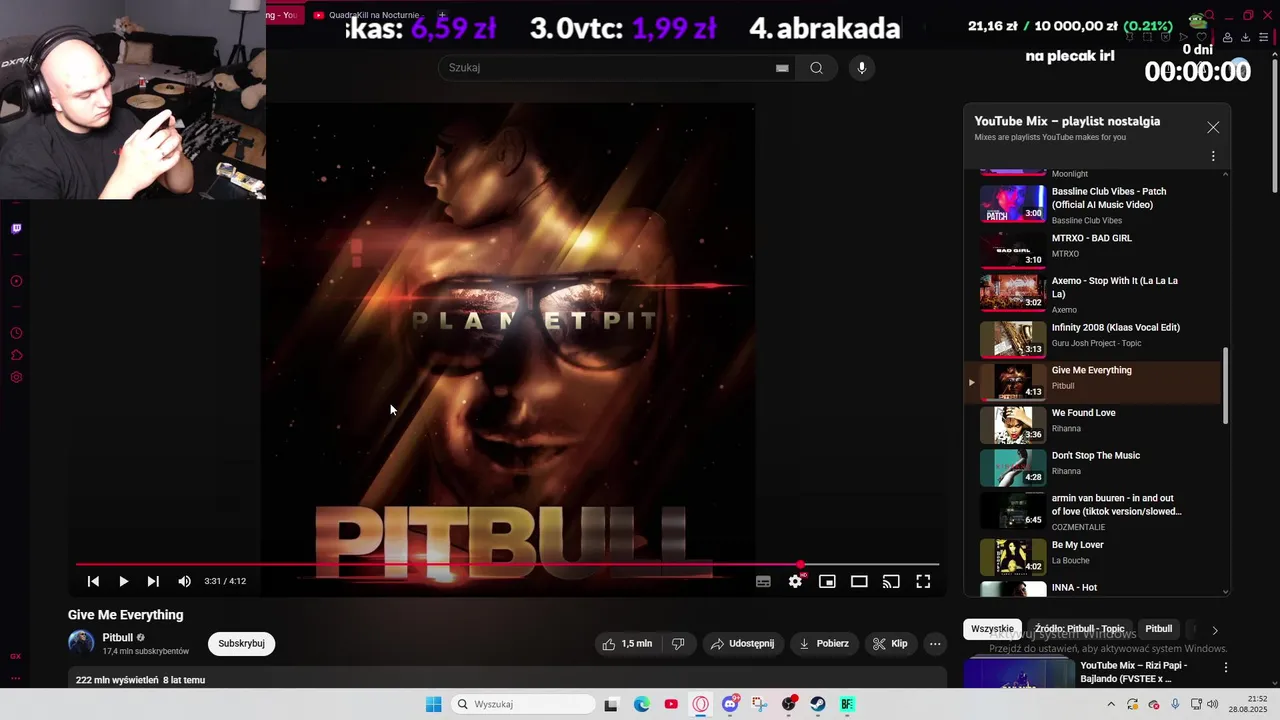The image size is (1280, 720).
Task: Show more filter chips with right chevron
Action: point(1215,630)
